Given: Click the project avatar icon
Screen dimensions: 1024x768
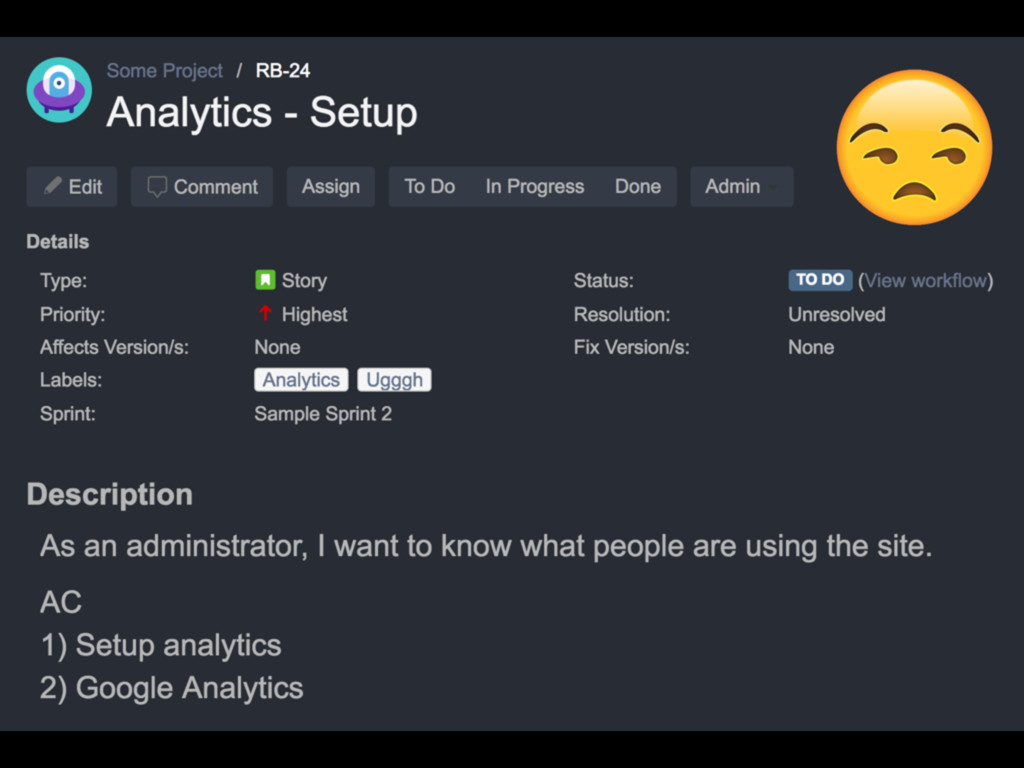Looking at the screenshot, I should (59, 89).
